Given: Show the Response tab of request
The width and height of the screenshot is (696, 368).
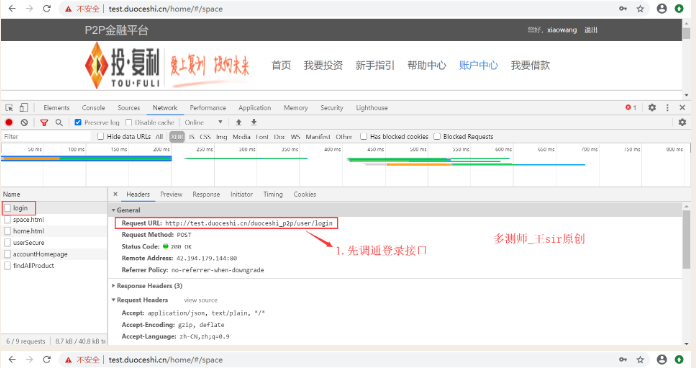Looking at the screenshot, I should pyautogui.click(x=206, y=194).
